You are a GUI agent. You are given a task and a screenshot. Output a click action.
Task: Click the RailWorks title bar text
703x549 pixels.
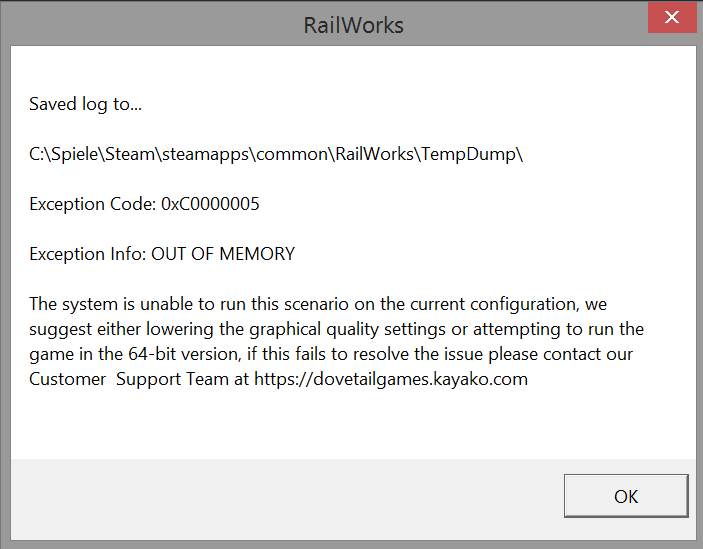(353, 25)
